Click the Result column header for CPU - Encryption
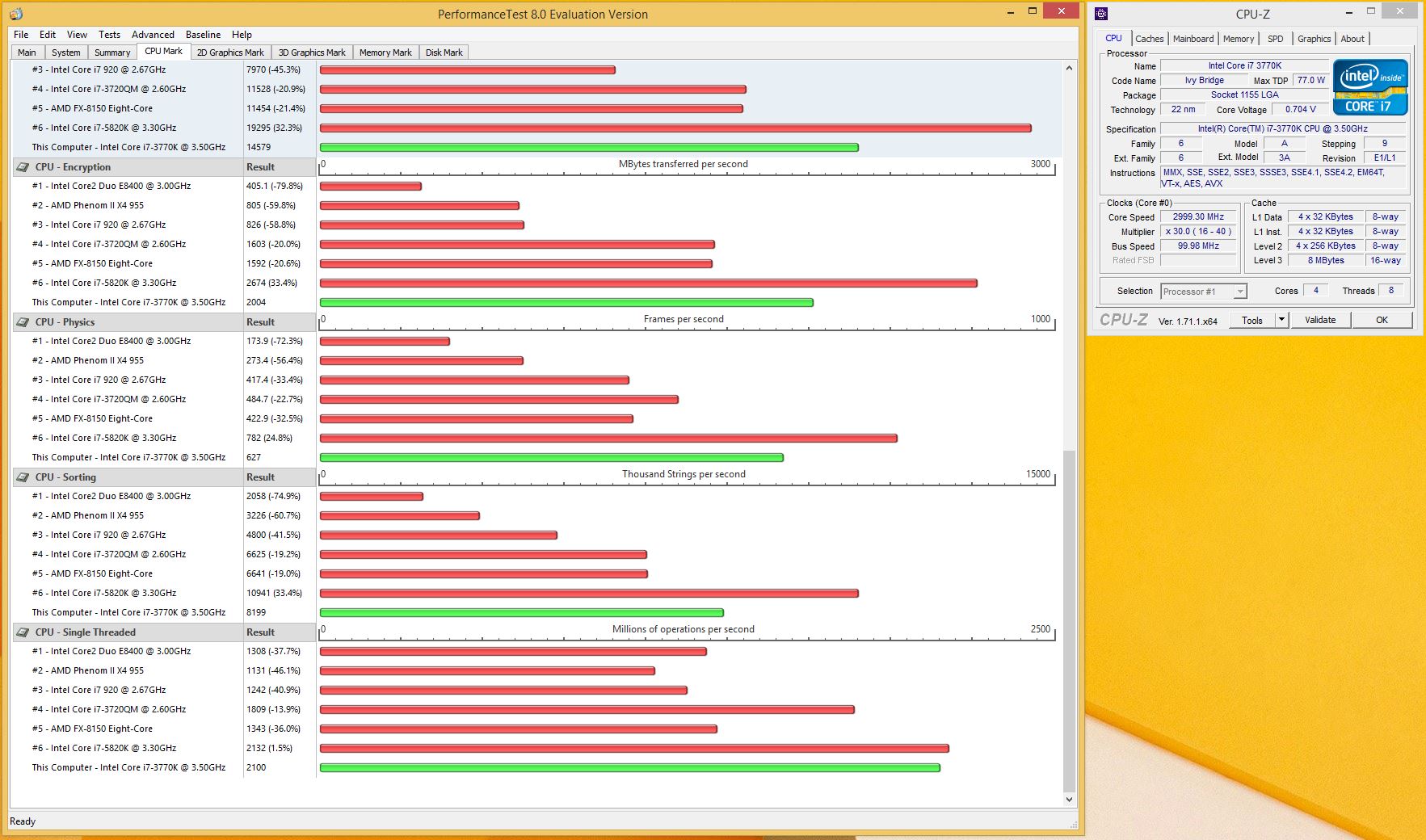The height and width of the screenshot is (840, 1426). point(279,167)
